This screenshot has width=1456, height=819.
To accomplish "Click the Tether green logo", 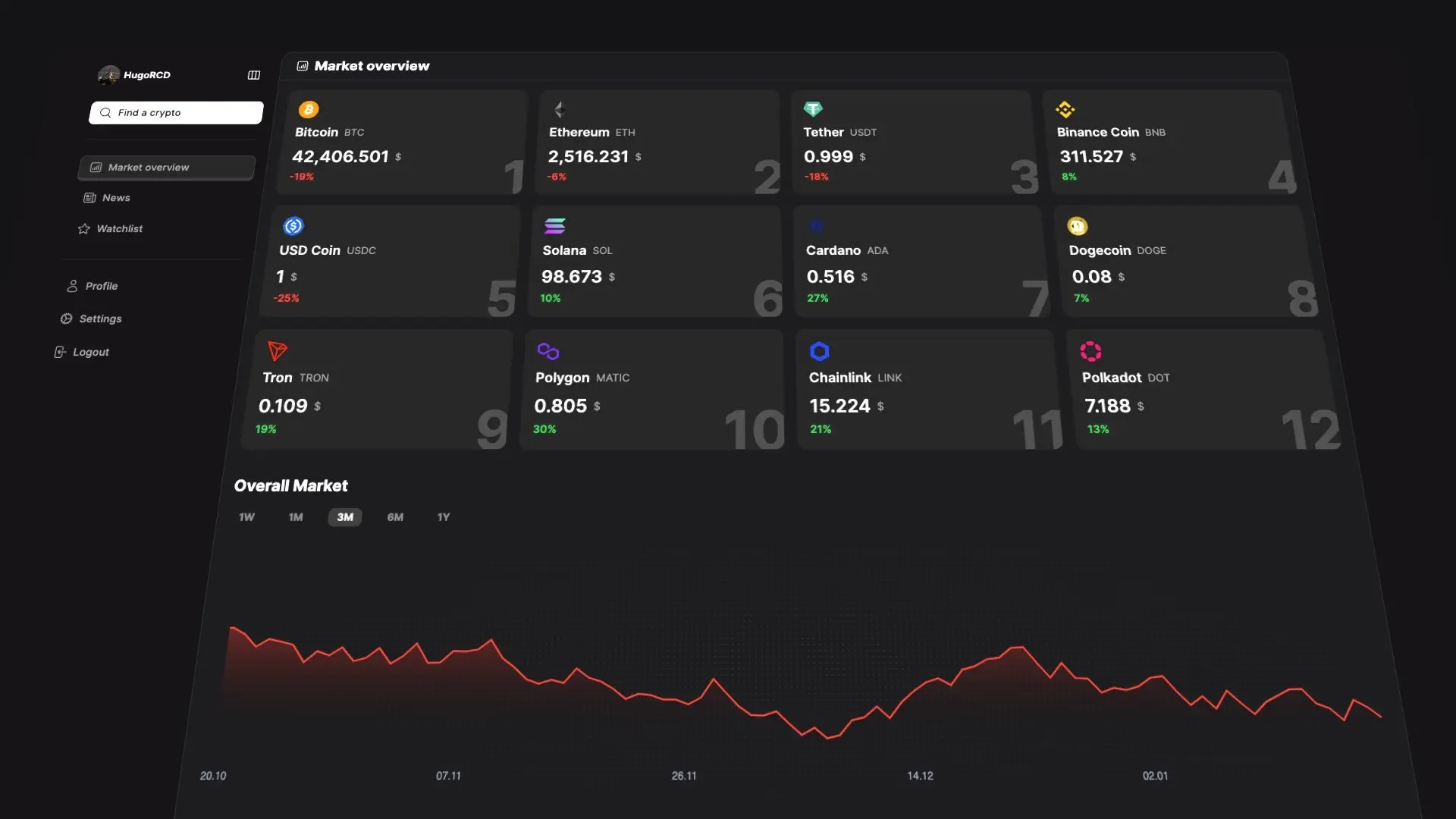I will tap(813, 109).
